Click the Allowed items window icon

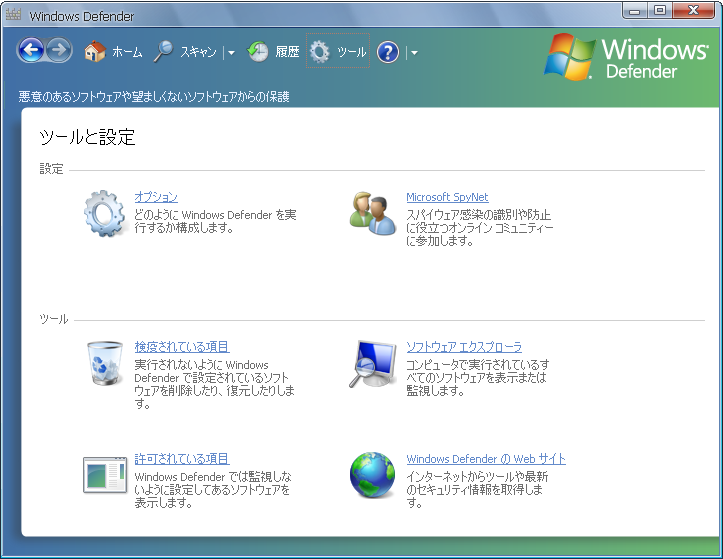click(x=104, y=475)
